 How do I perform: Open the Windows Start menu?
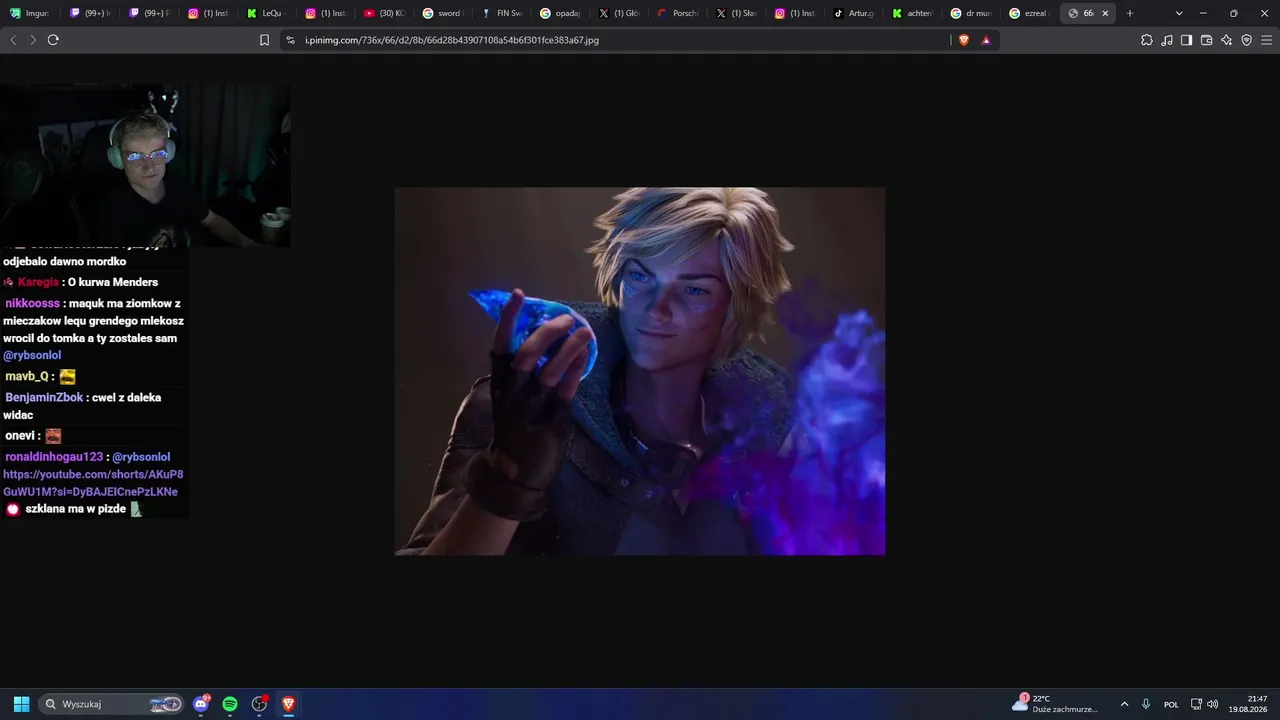coord(21,704)
